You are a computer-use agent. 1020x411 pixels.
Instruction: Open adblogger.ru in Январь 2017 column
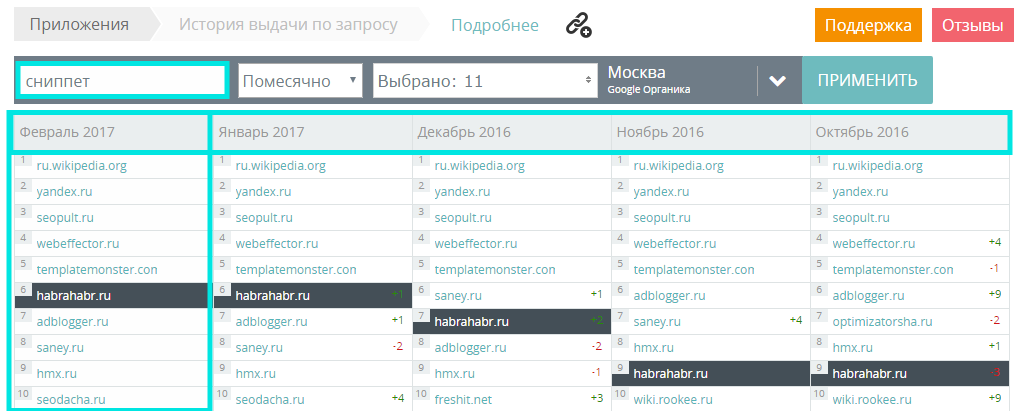coord(271,322)
